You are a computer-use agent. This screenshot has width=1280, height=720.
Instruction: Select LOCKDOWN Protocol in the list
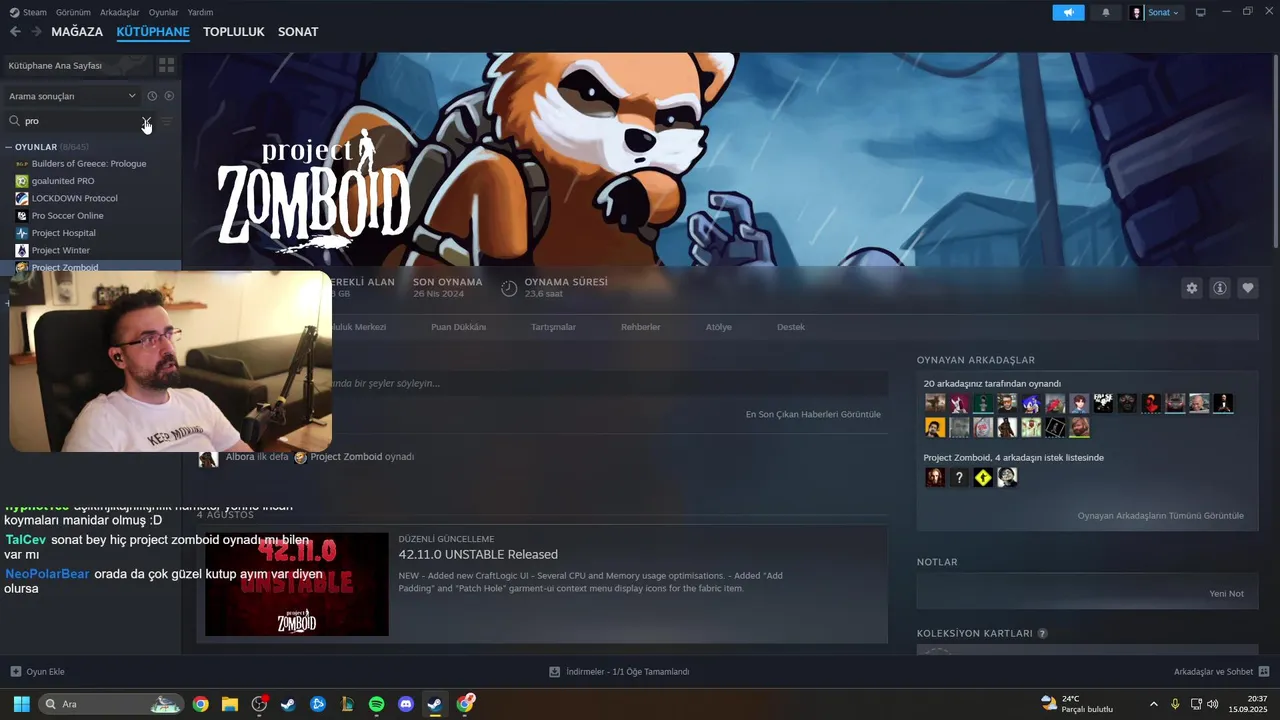point(75,198)
